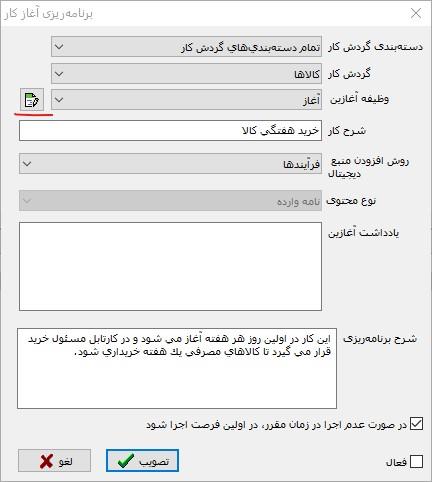Enable the فعال checkbox
The width and height of the screenshot is (432, 482).
point(416,462)
